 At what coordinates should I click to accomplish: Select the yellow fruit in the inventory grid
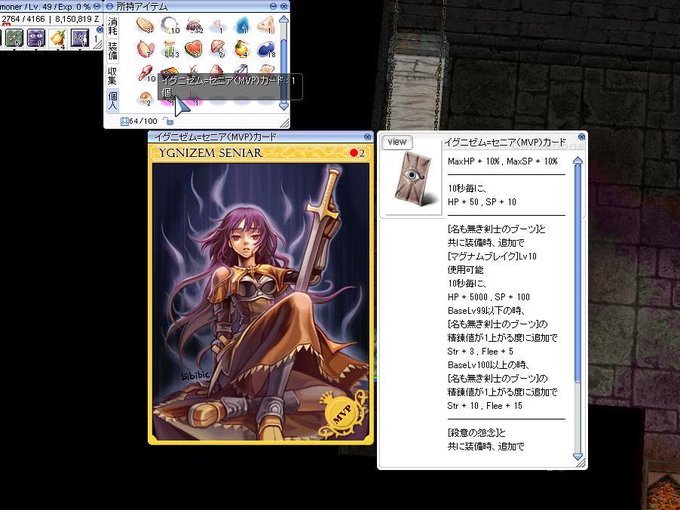(x=242, y=49)
